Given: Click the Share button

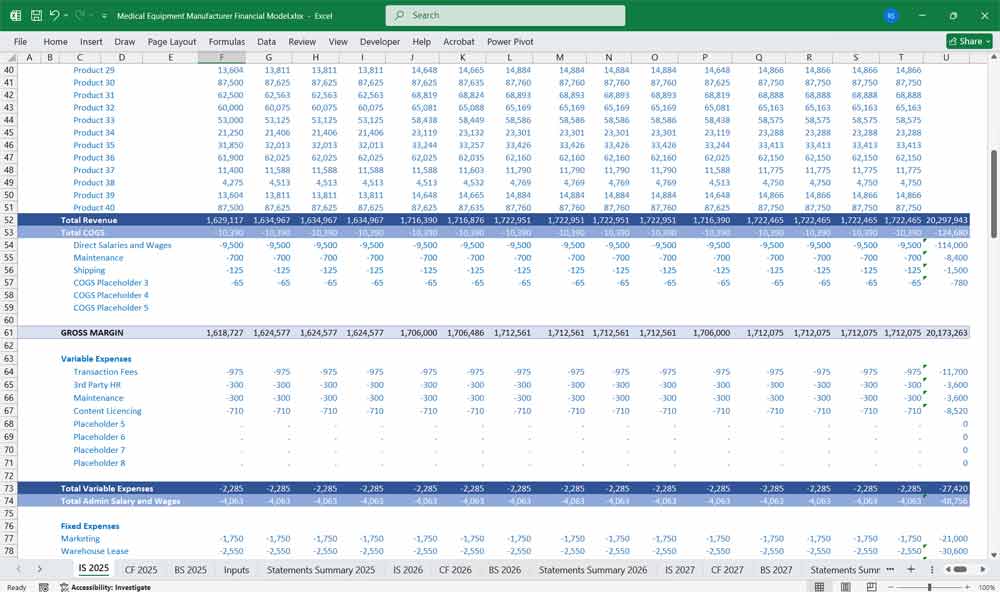Looking at the screenshot, I should [962, 41].
